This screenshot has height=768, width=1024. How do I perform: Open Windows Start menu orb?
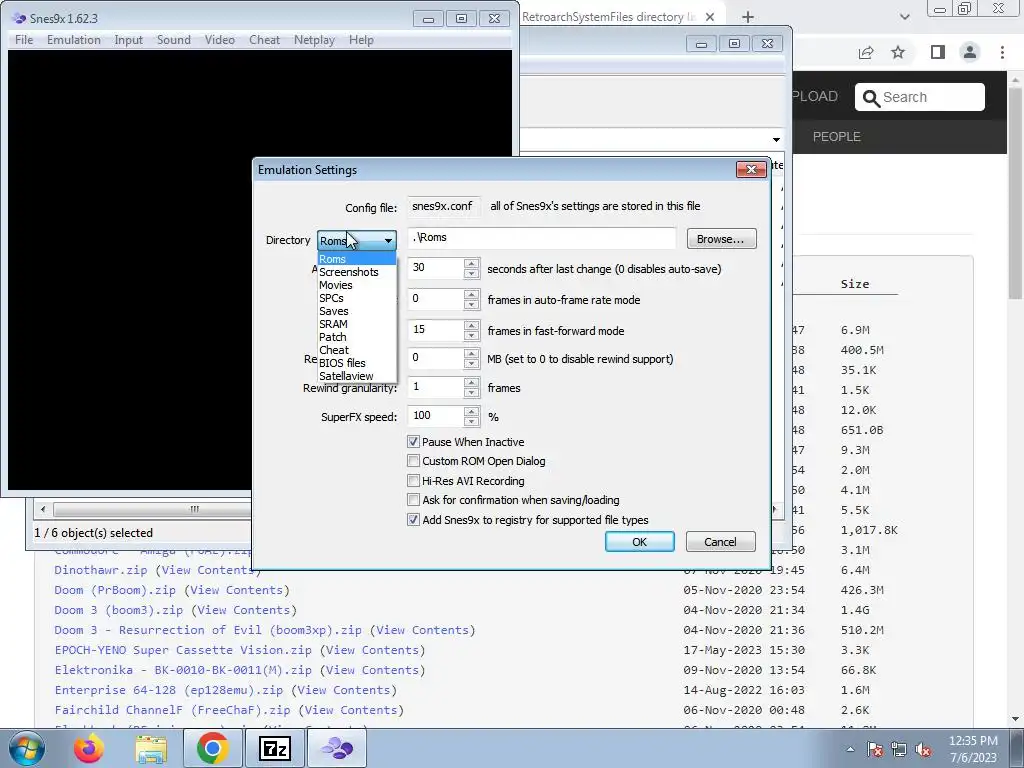27,748
